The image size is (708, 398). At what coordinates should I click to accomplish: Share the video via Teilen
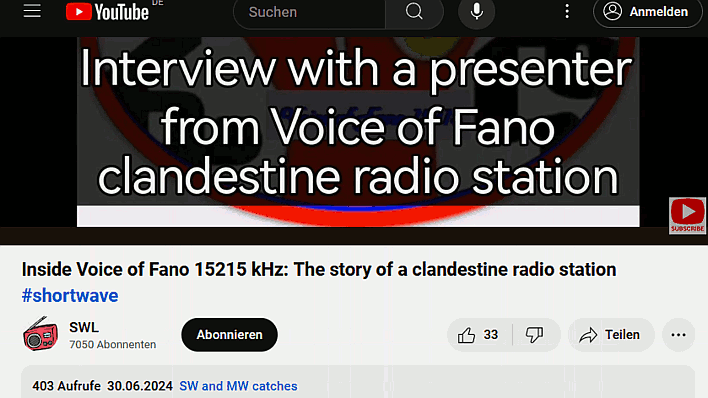[x=611, y=335]
